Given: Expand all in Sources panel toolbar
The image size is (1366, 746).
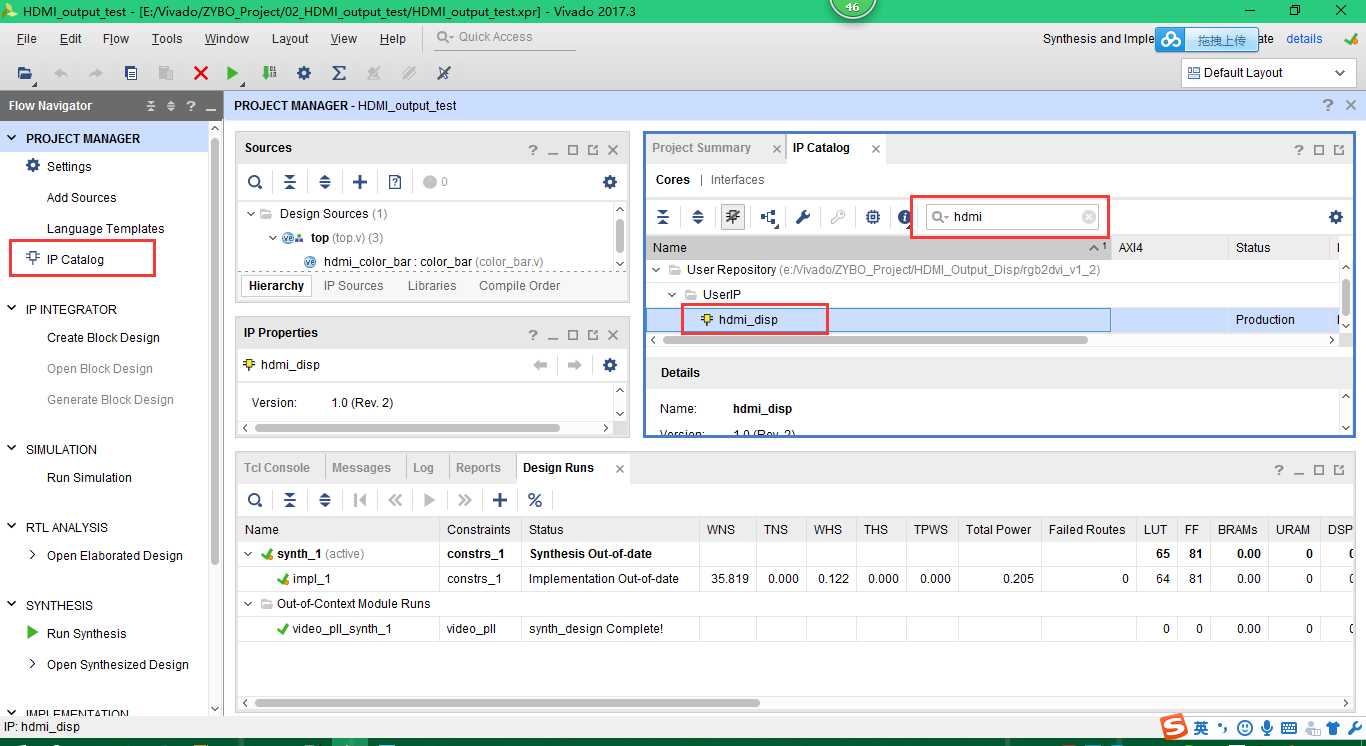Looking at the screenshot, I should tap(325, 182).
